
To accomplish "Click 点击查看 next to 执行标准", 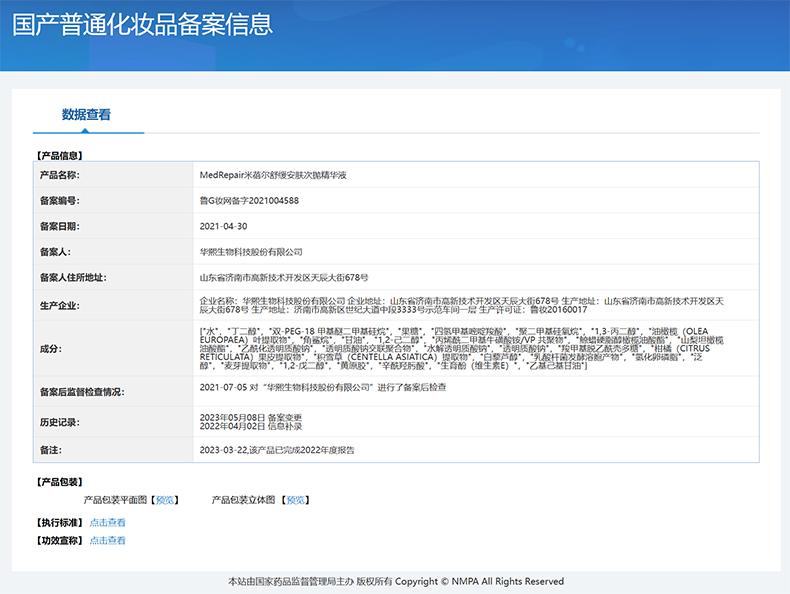I will point(108,522).
